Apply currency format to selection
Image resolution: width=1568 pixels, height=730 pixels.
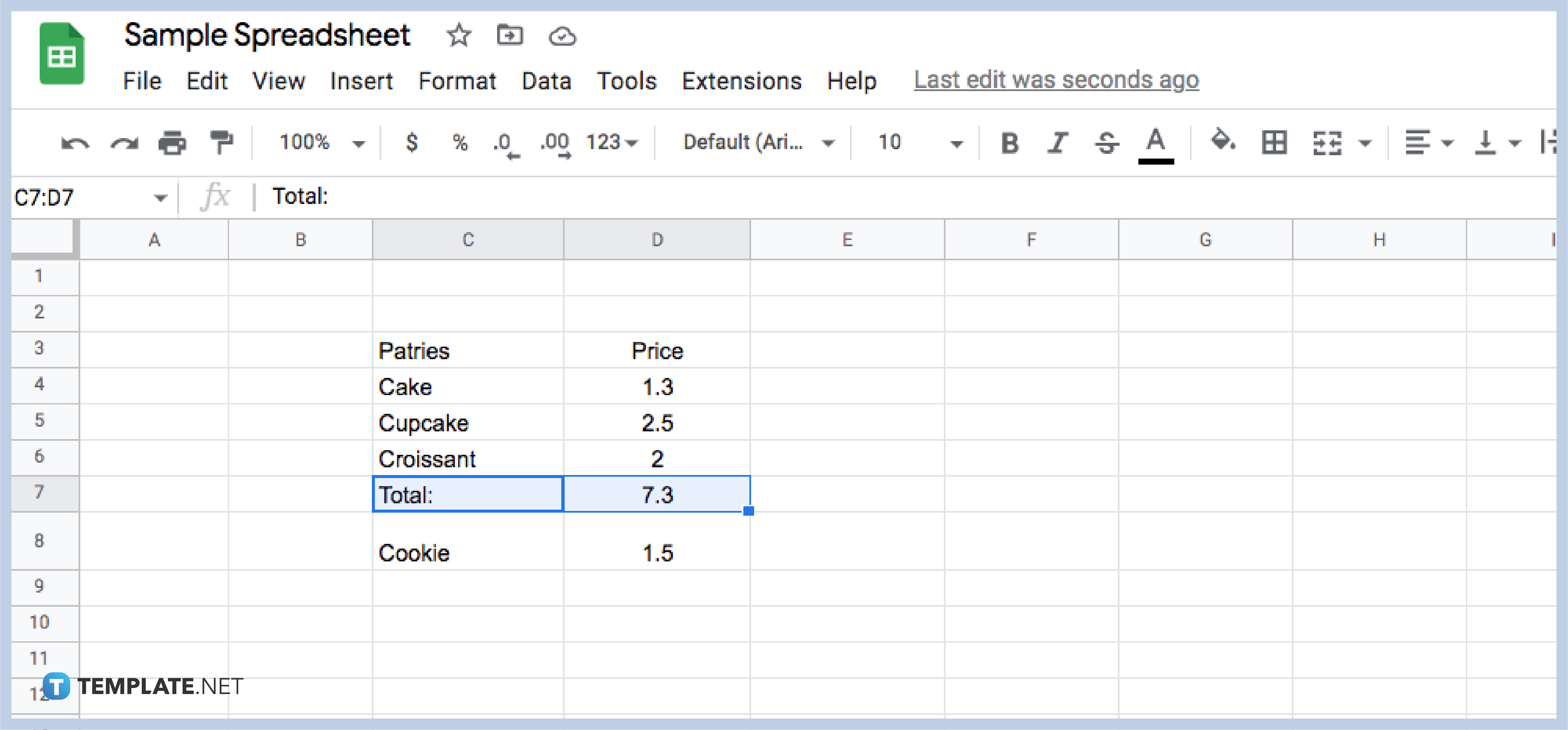coord(412,142)
